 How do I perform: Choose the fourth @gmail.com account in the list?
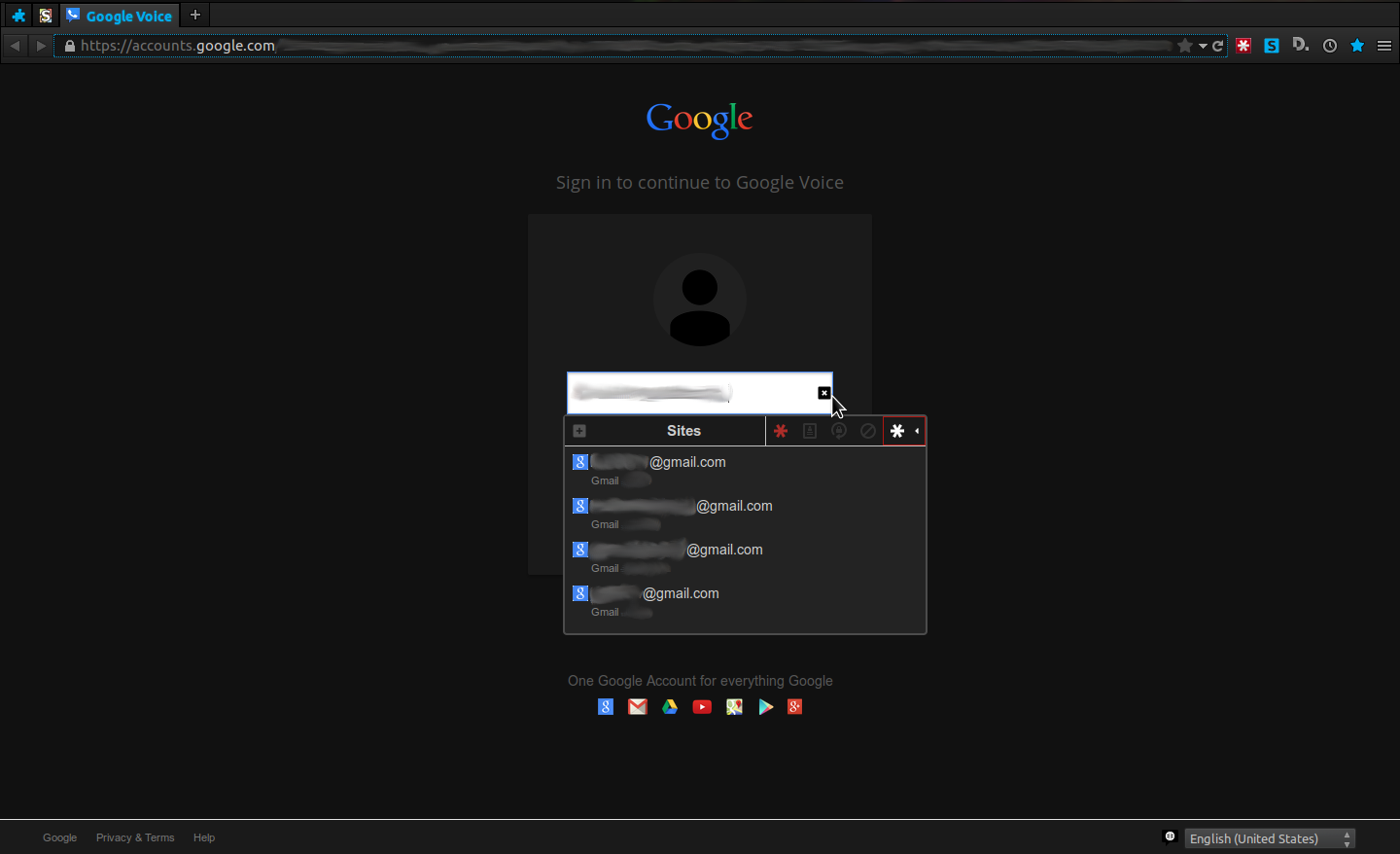tap(745, 601)
